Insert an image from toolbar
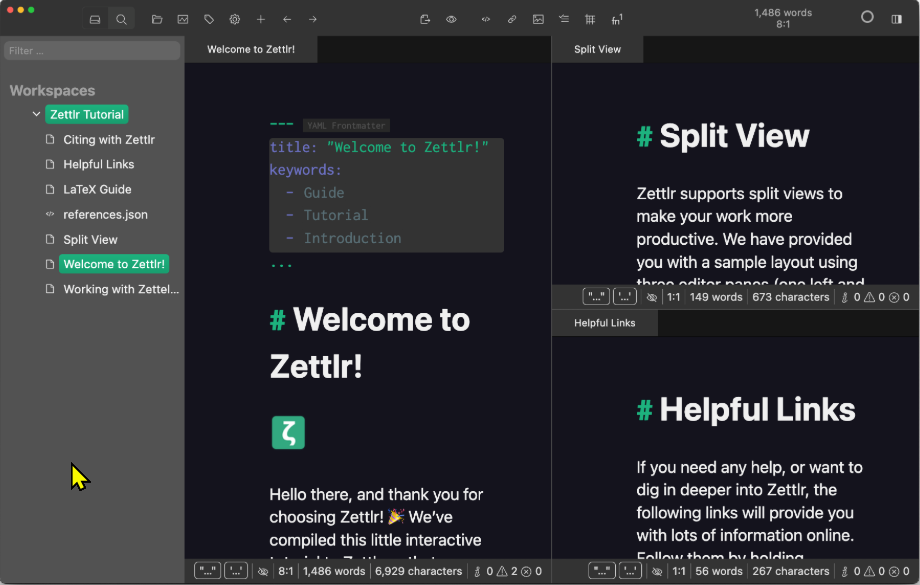The height and width of the screenshot is (585, 920). pos(538,19)
